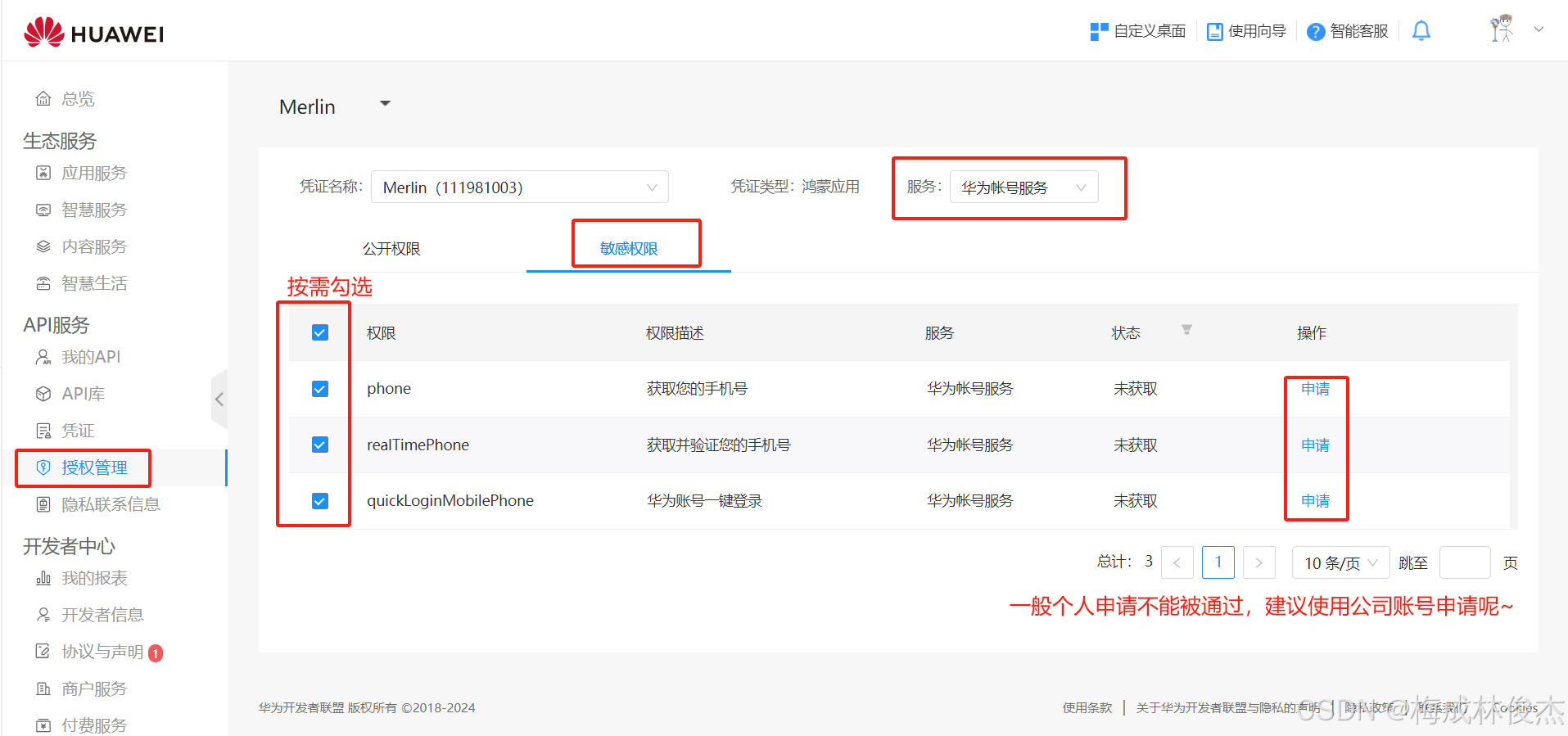1568x736 pixels.
Task: Open the usage guide book icon
Action: (1215, 31)
